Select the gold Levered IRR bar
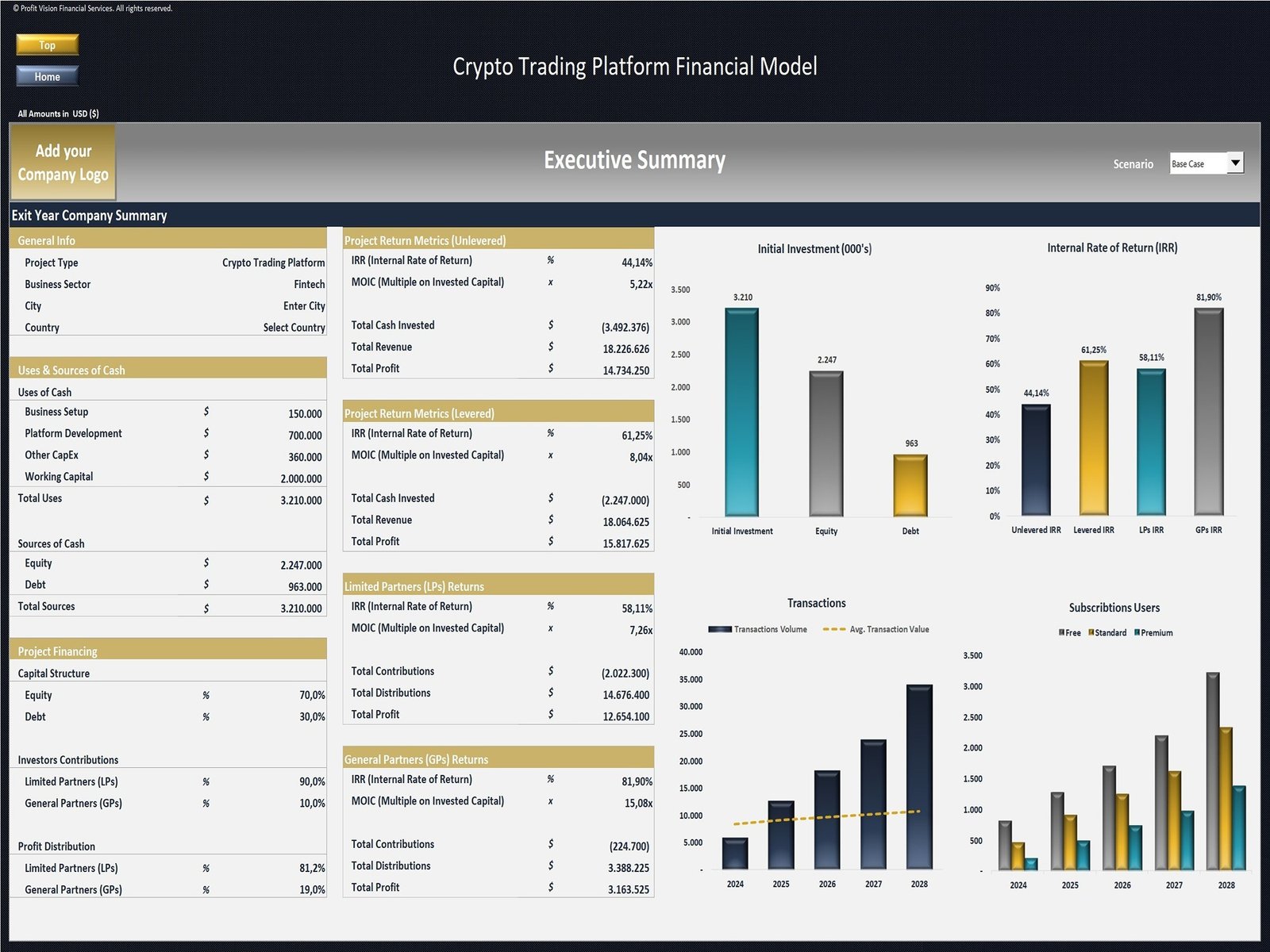 [1093, 438]
